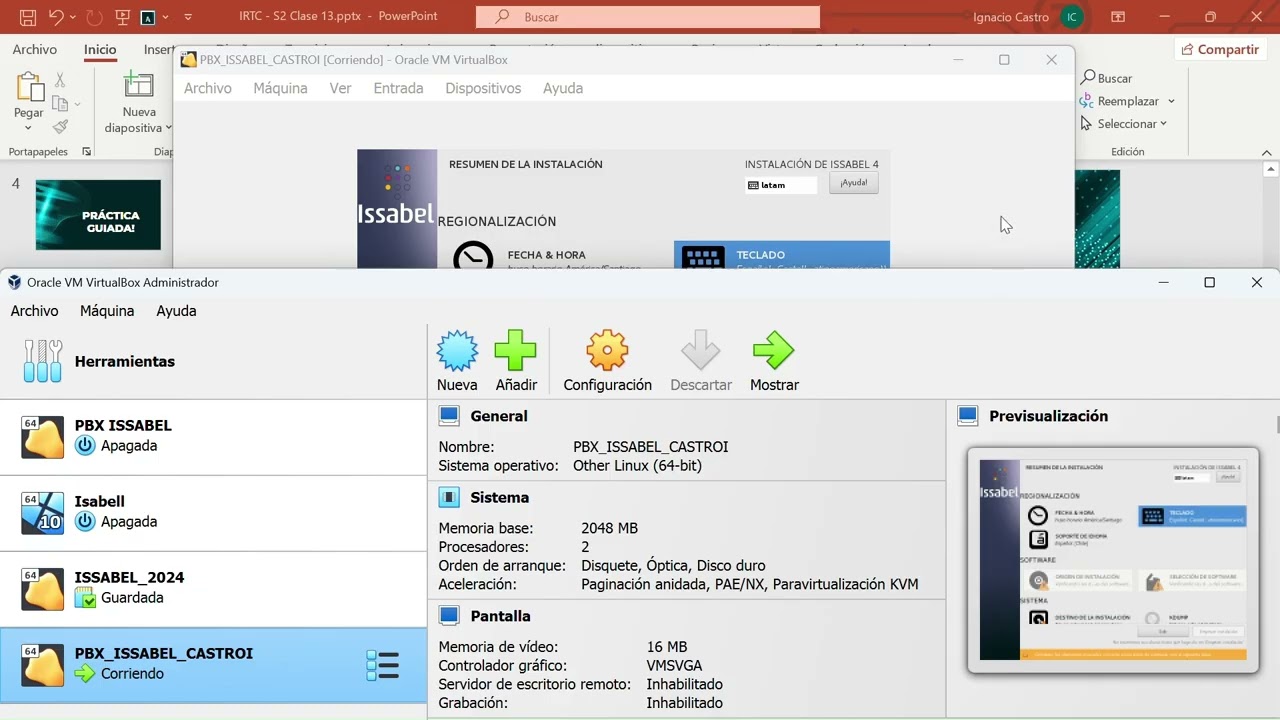The height and width of the screenshot is (720, 1280).
Task: Select the ISSABEL_2024 saved machine
Action: point(213,588)
